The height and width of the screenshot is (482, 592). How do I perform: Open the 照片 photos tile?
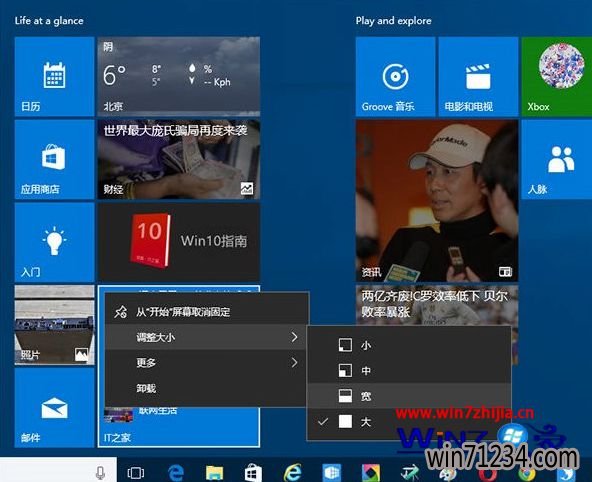point(54,325)
